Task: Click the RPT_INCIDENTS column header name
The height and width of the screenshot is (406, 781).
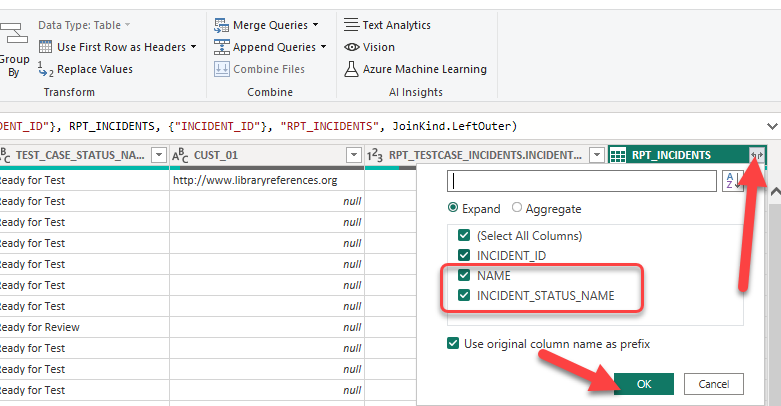Action: 671,155
